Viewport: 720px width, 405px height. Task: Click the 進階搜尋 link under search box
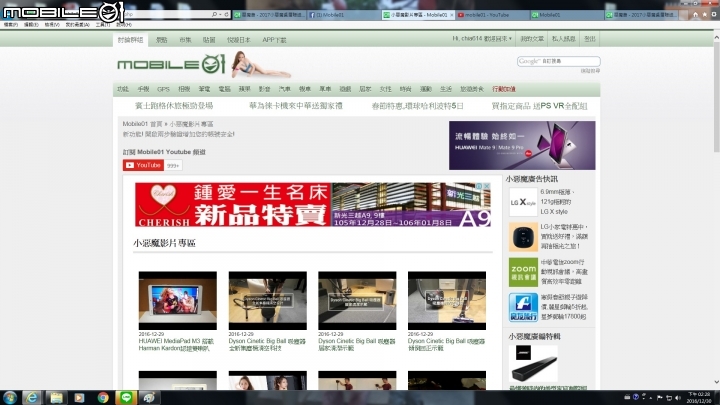click(590, 71)
